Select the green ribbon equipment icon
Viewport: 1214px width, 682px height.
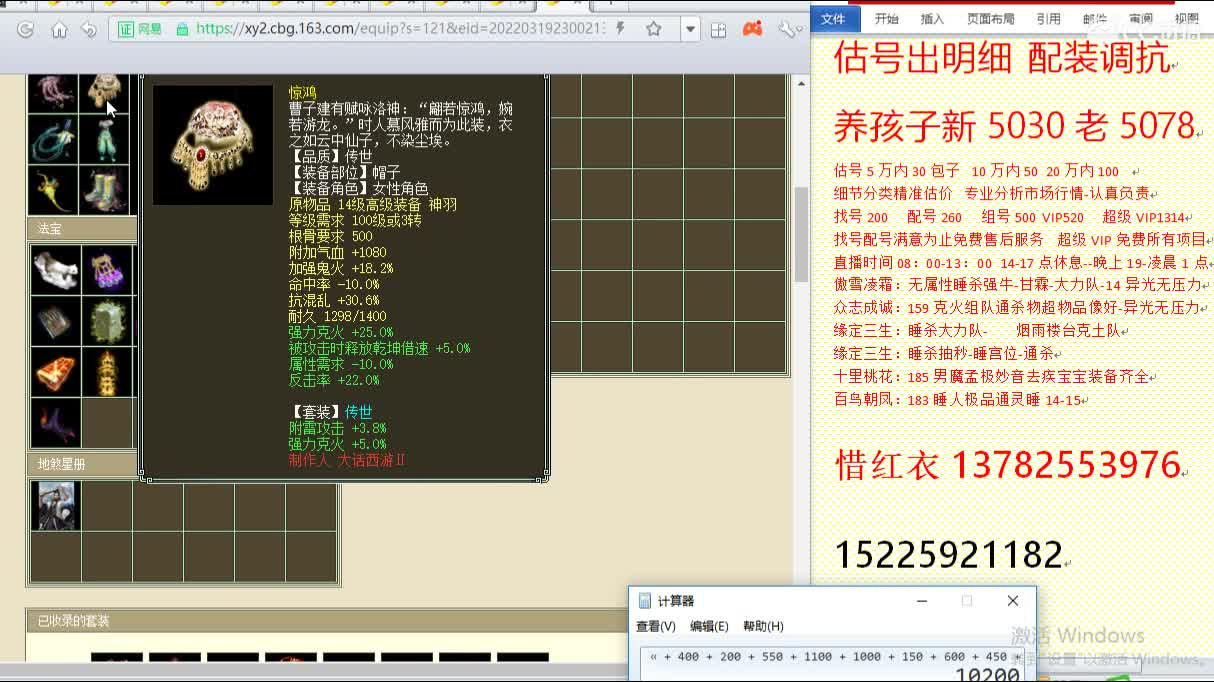(x=53, y=139)
